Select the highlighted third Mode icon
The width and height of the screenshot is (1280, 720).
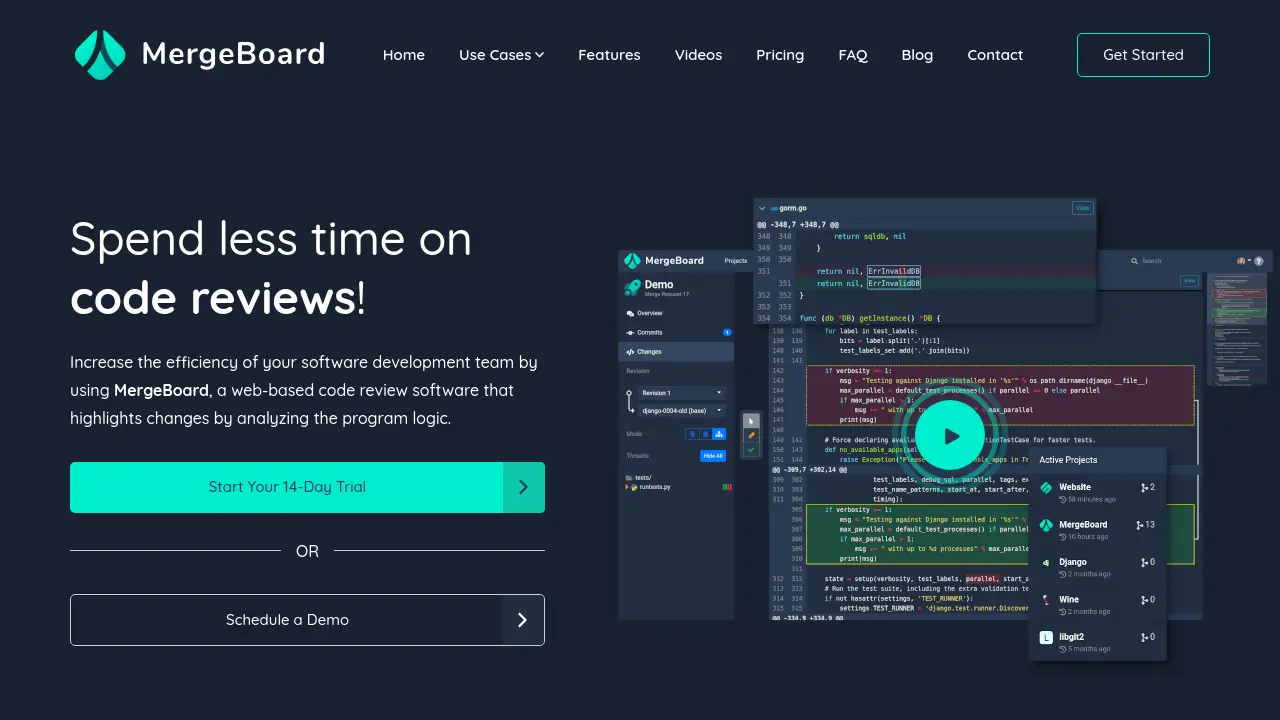[718, 434]
